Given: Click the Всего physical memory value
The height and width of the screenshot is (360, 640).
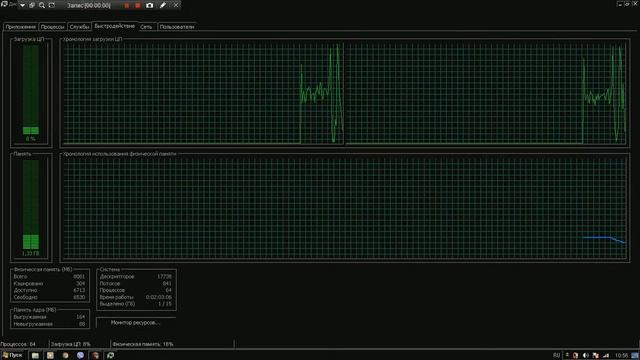Looking at the screenshot, I should click(79, 276).
